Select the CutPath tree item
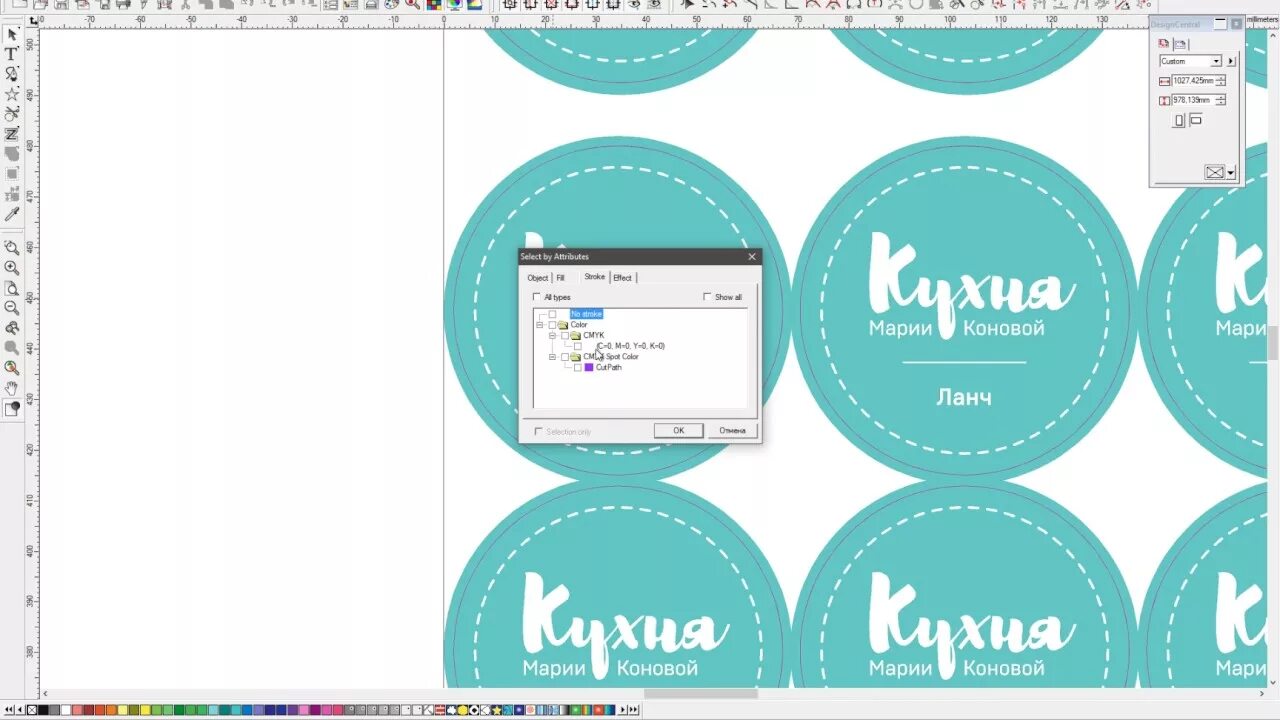Viewport: 1280px width, 720px height. point(609,367)
